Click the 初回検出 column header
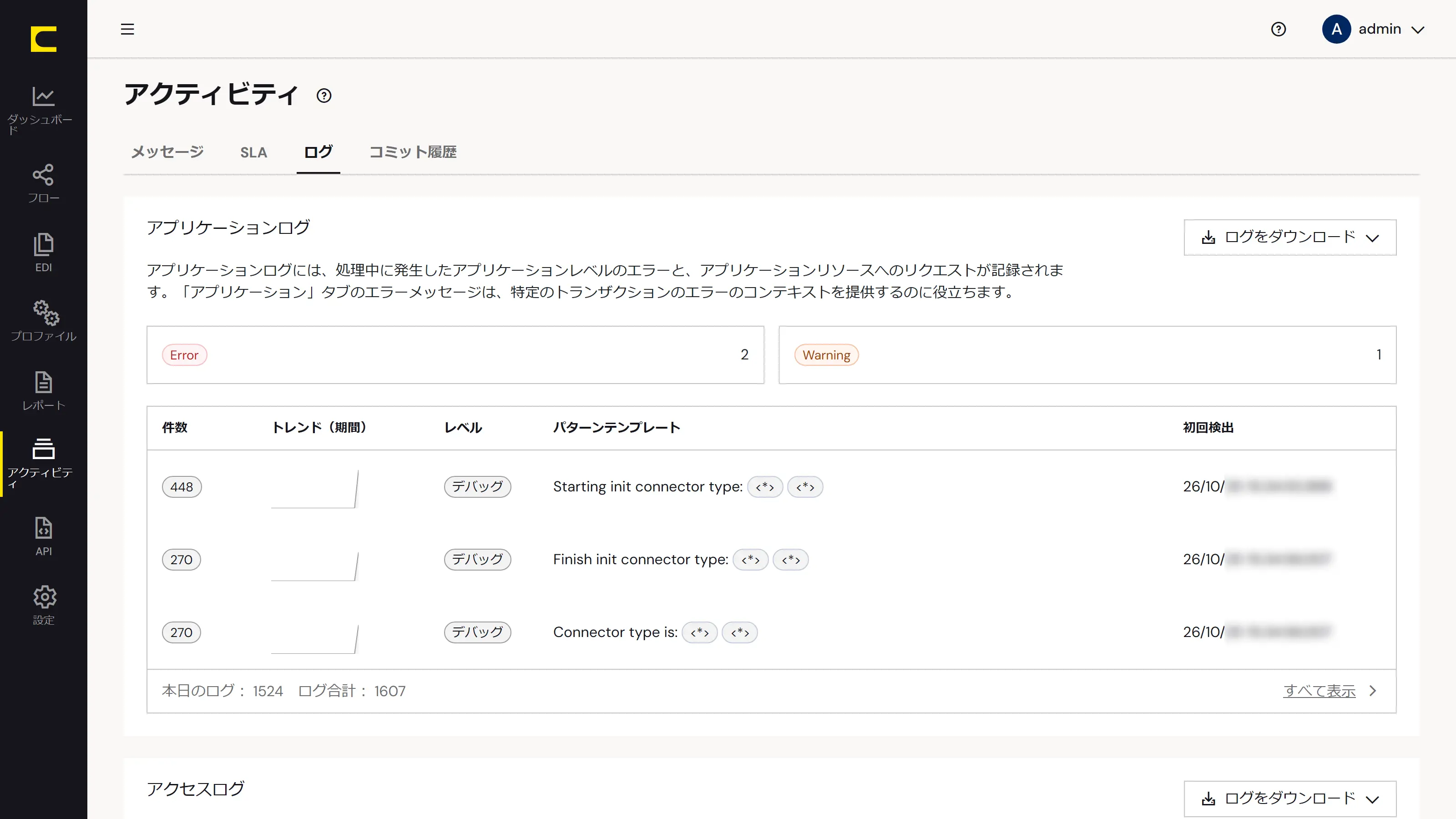The image size is (1456, 819). tap(1208, 428)
